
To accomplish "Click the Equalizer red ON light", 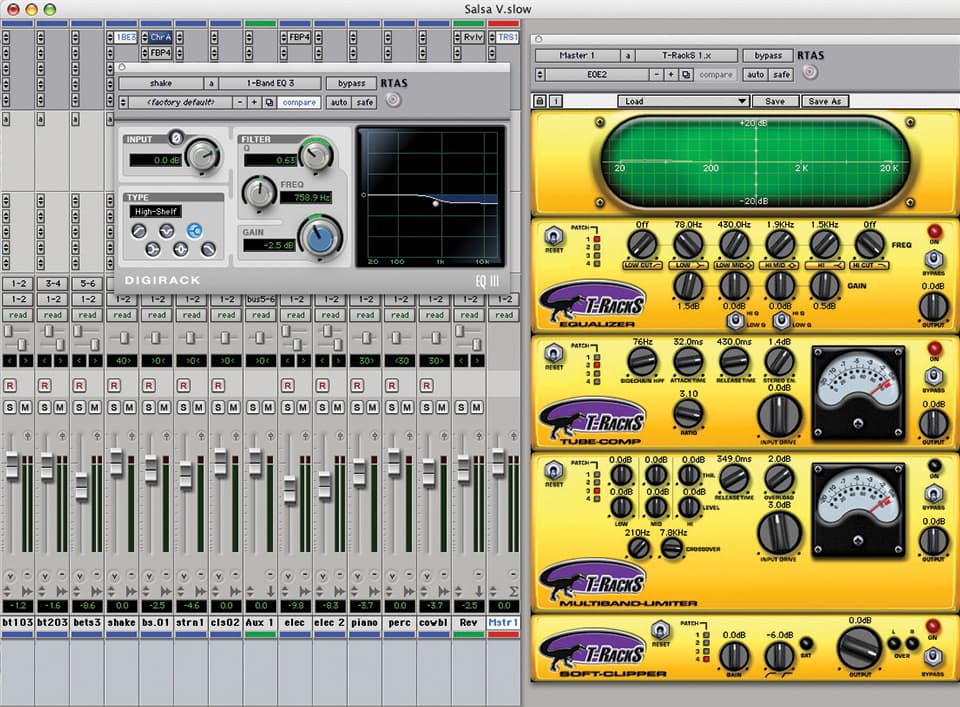I will [934, 231].
